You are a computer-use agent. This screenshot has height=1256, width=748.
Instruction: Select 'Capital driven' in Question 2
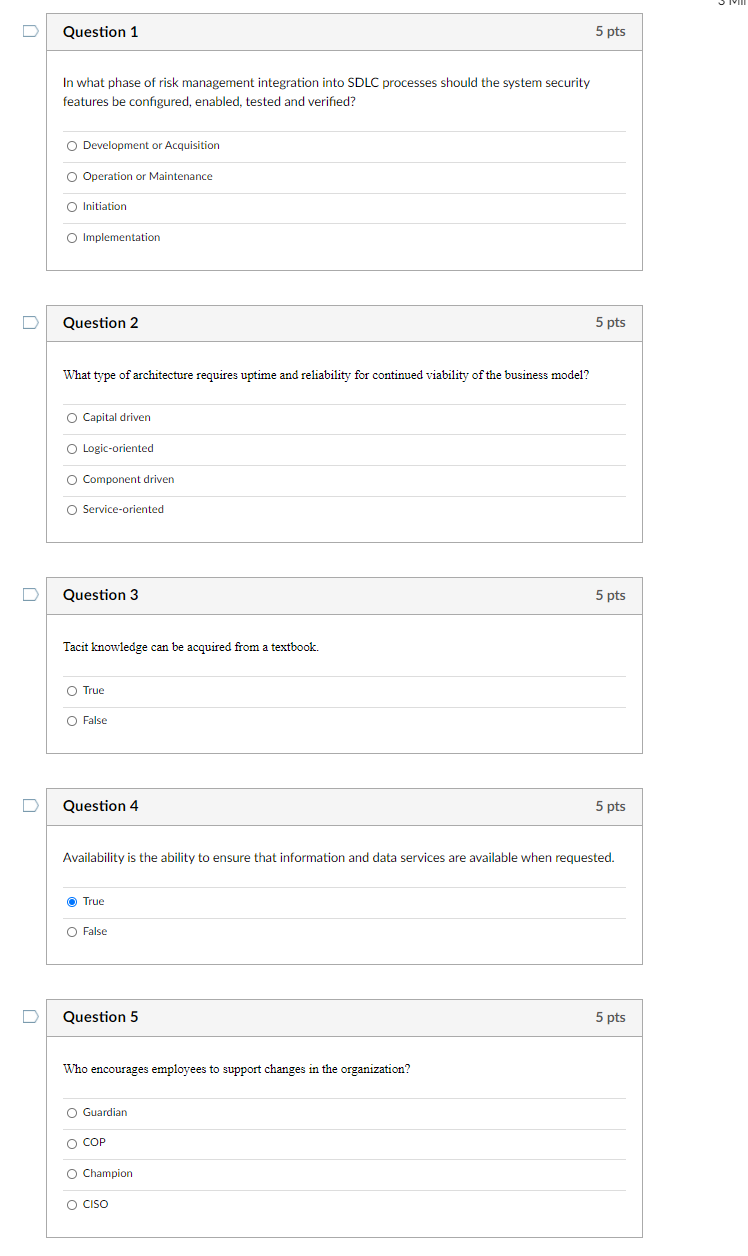(71, 418)
